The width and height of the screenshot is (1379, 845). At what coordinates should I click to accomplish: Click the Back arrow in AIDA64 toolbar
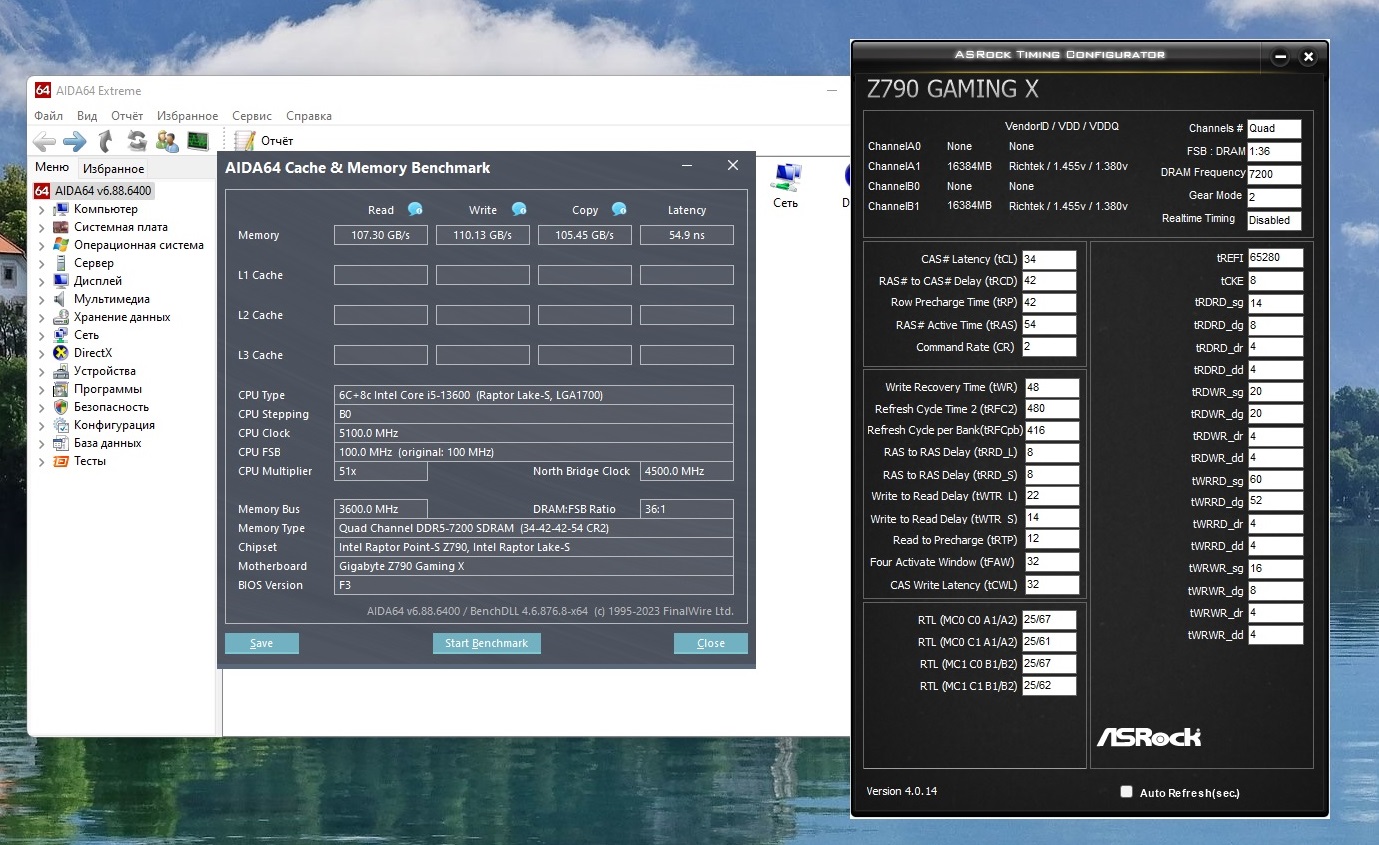(44, 141)
